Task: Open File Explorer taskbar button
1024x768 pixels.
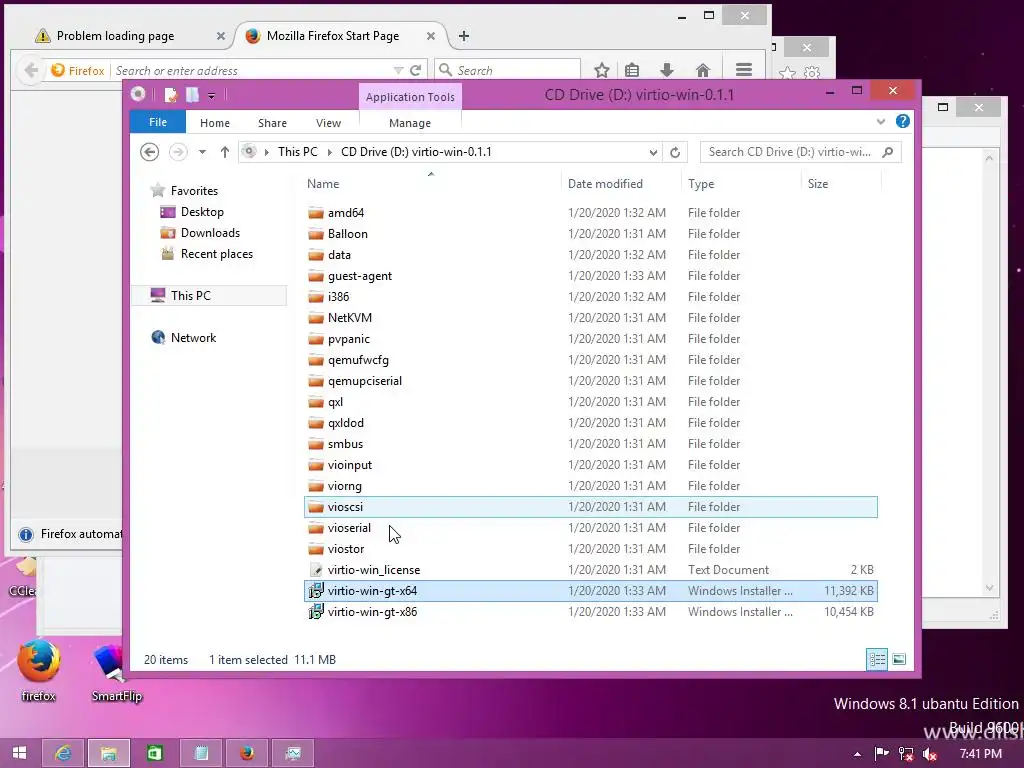Action: [109, 754]
